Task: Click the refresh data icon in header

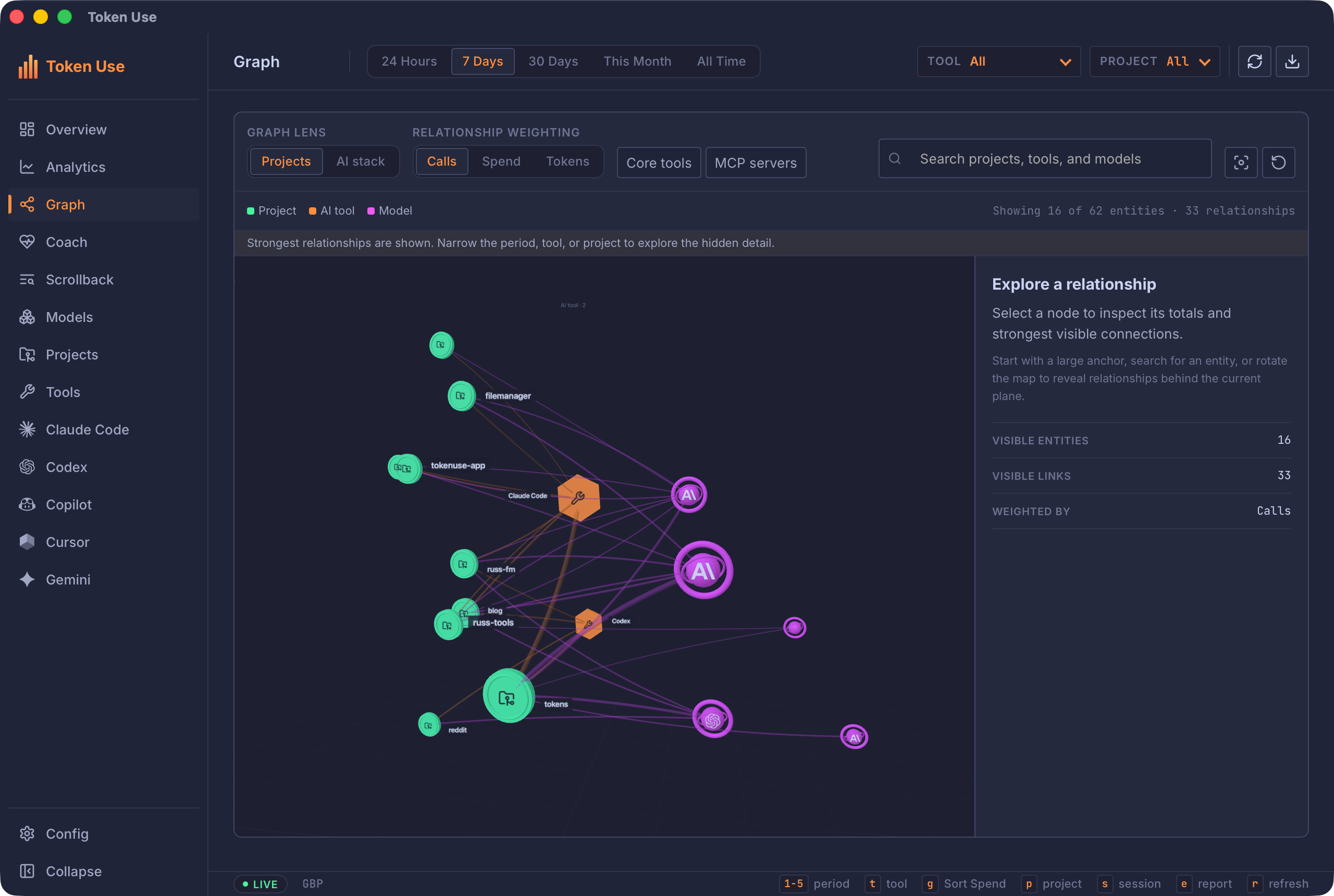Action: click(1254, 61)
